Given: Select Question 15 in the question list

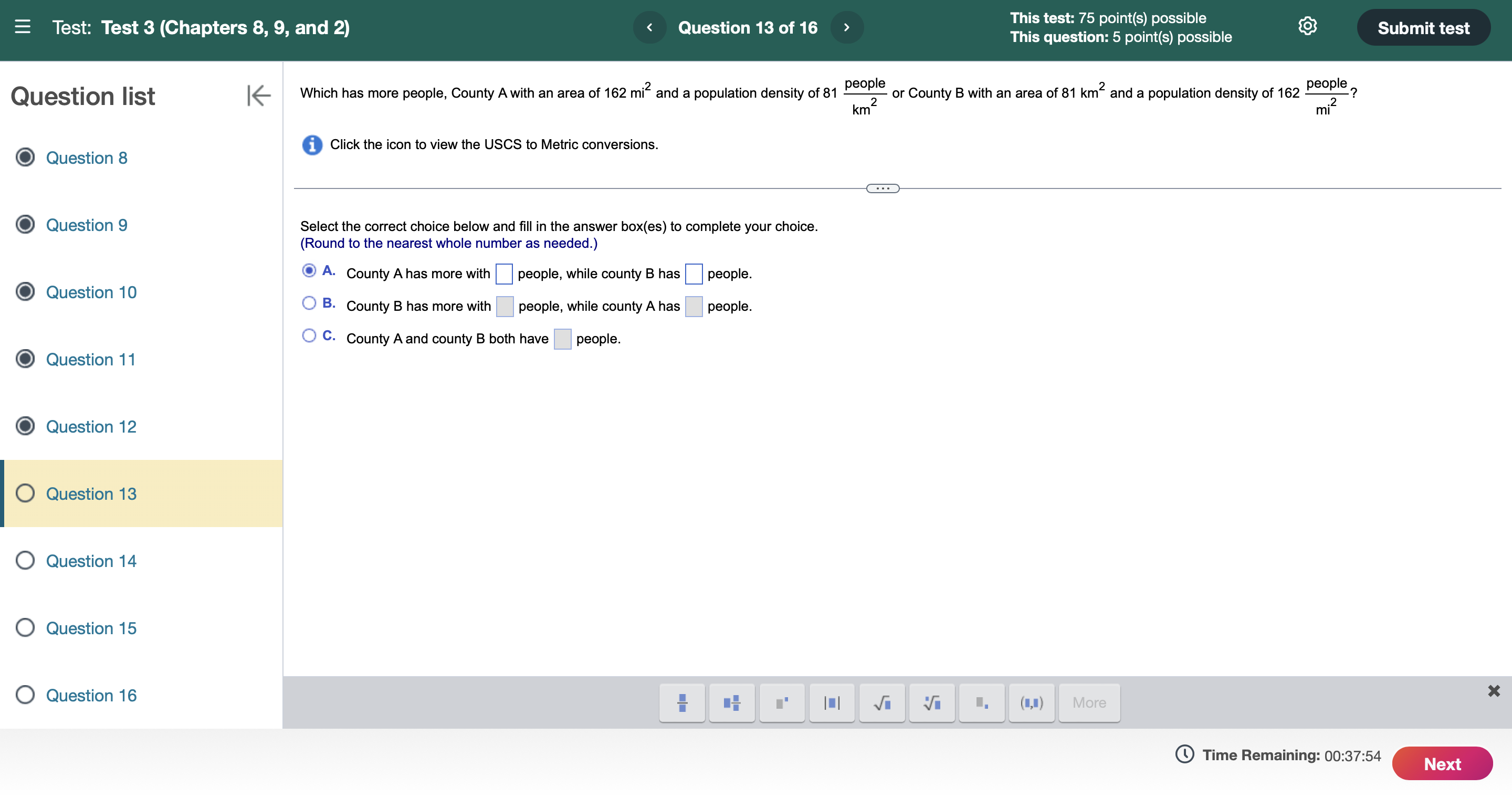Looking at the screenshot, I should (90, 628).
